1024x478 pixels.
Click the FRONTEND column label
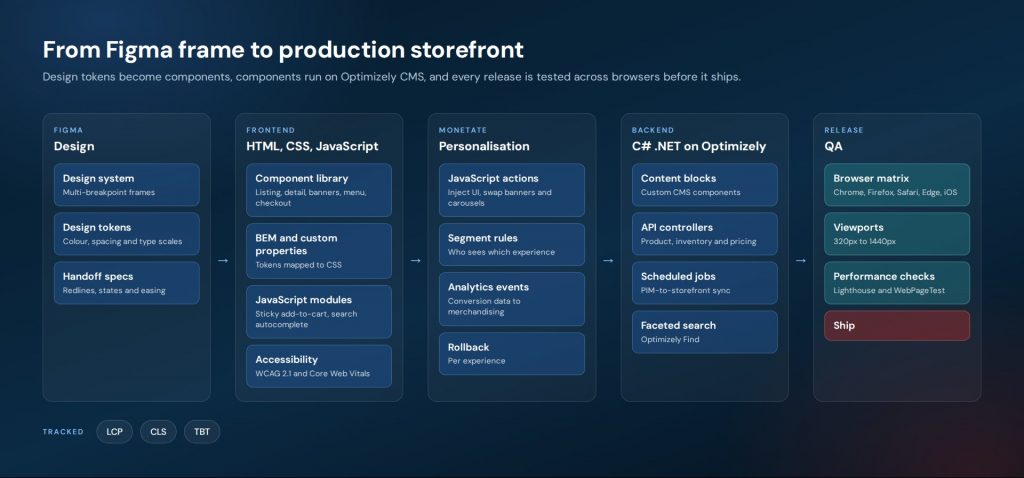(x=270, y=131)
